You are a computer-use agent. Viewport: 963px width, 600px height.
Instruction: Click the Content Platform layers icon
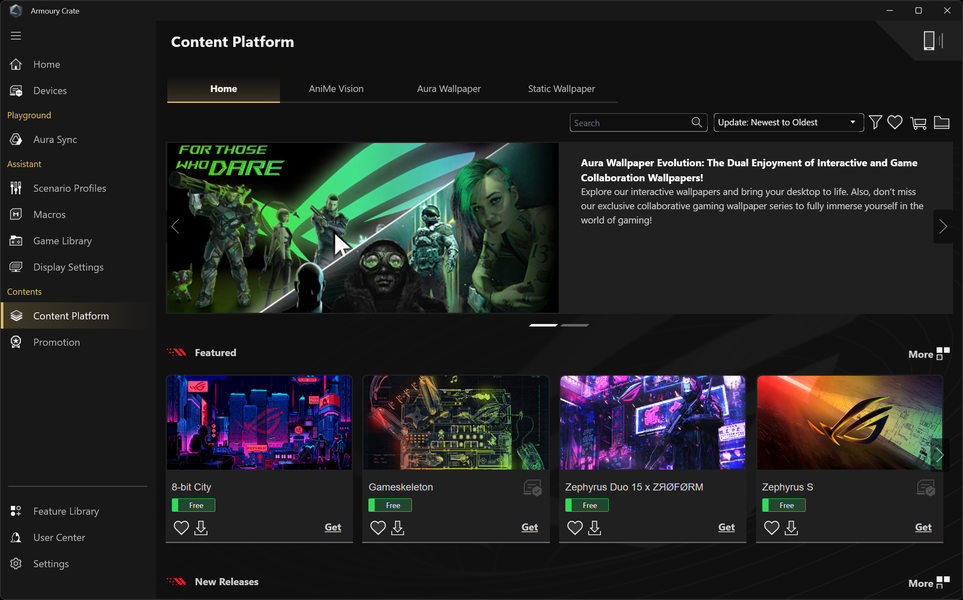(x=17, y=316)
